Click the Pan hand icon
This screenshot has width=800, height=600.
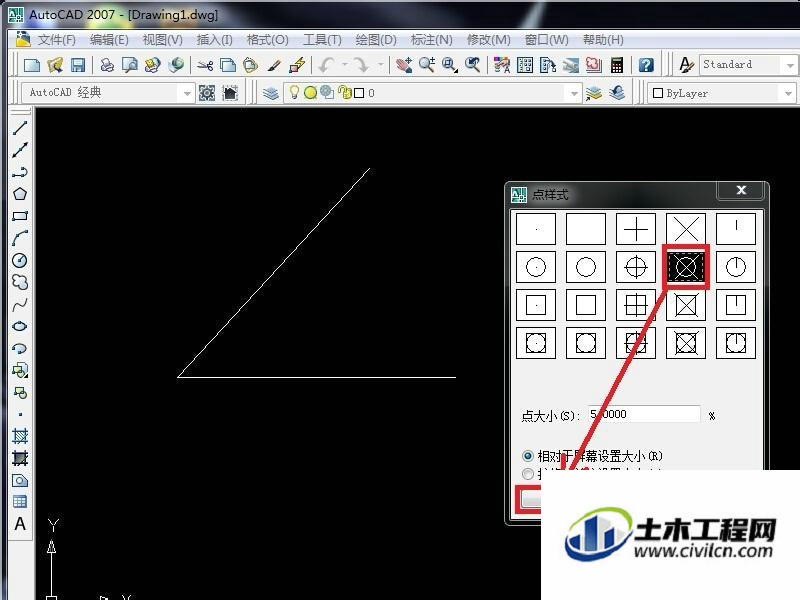pyautogui.click(x=404, y=65)
